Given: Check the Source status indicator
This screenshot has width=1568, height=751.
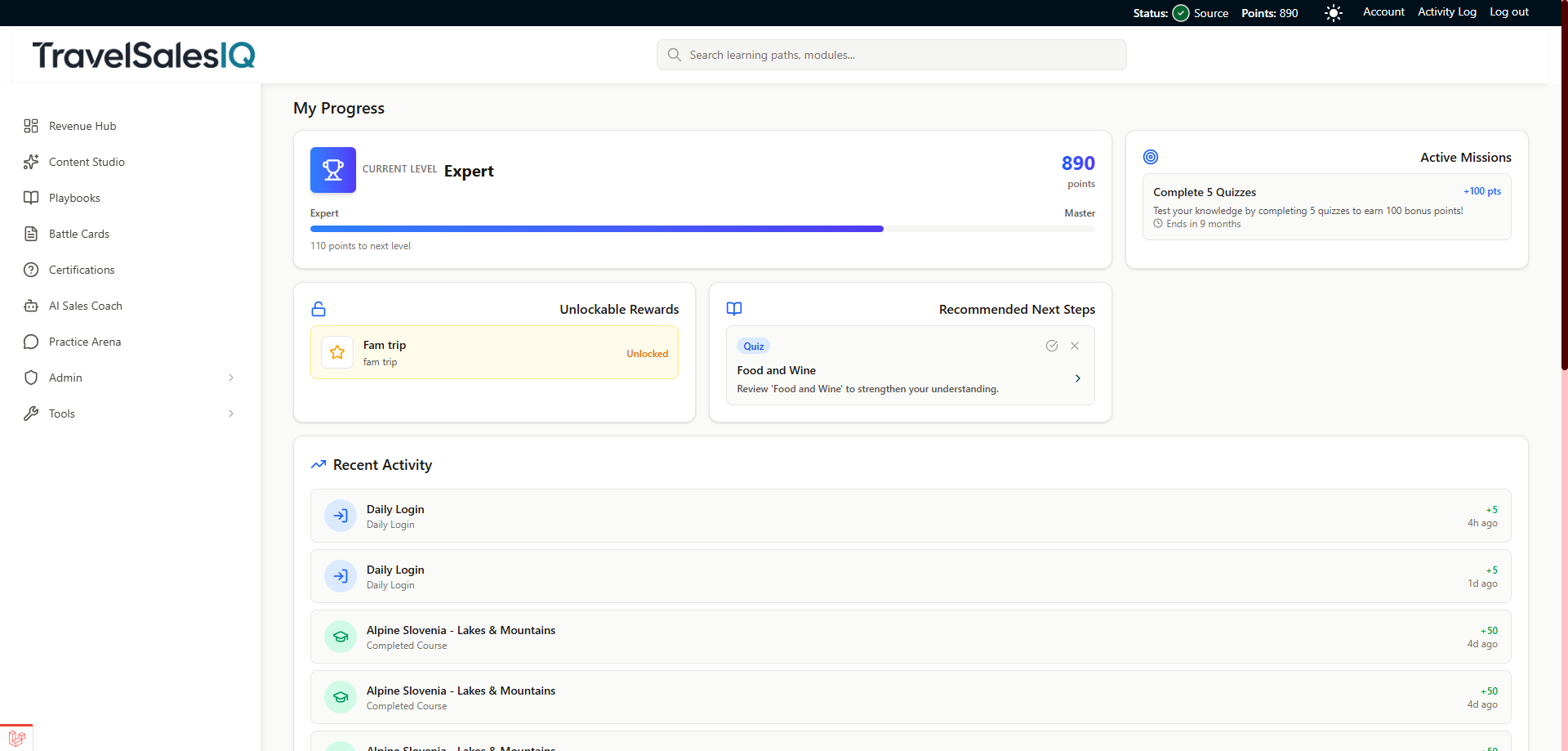Looking at the screenshot, I should (x=1181, y=12).
